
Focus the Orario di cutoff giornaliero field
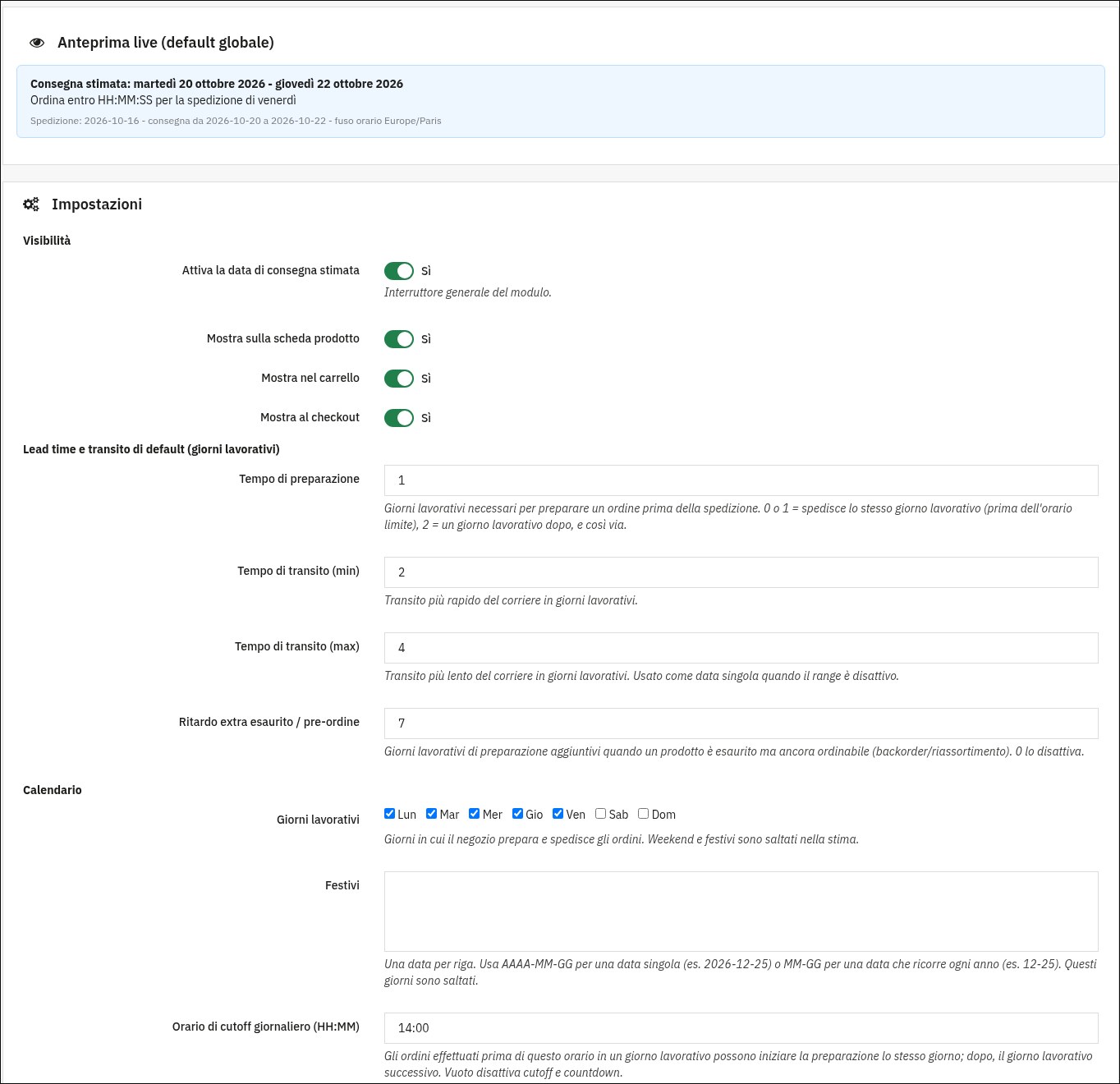[741, 1028]
